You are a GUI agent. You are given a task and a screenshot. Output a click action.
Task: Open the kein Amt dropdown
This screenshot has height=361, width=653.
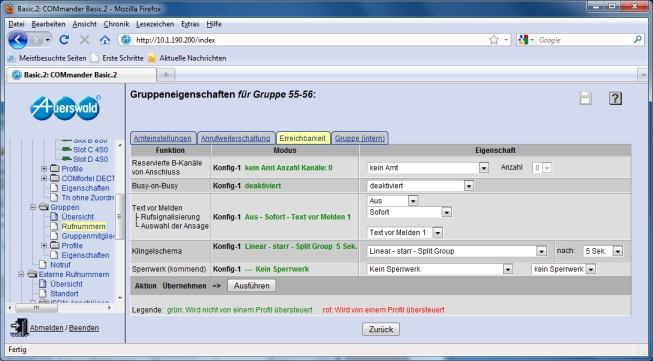[427, 167]
